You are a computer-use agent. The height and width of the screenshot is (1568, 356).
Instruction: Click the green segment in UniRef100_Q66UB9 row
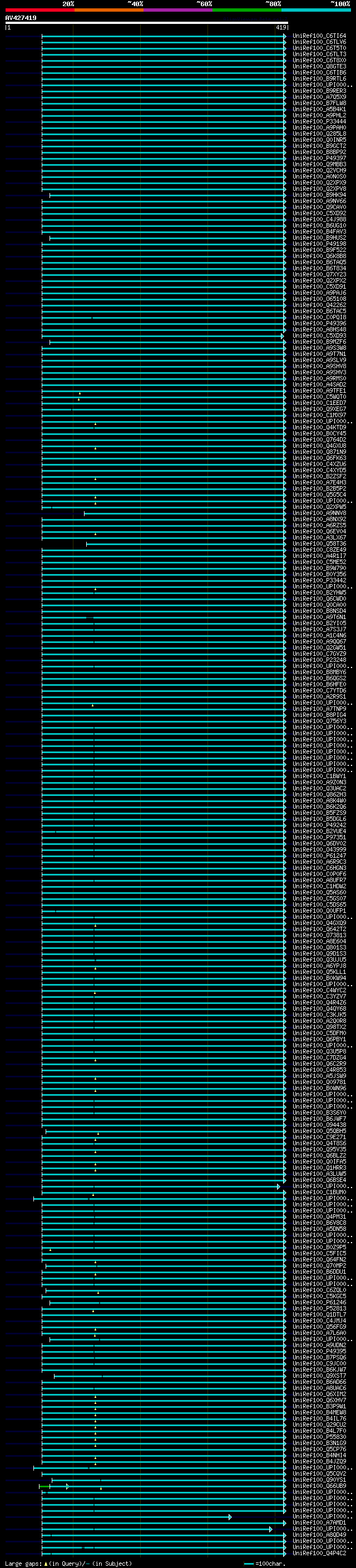coord(44,1486)
